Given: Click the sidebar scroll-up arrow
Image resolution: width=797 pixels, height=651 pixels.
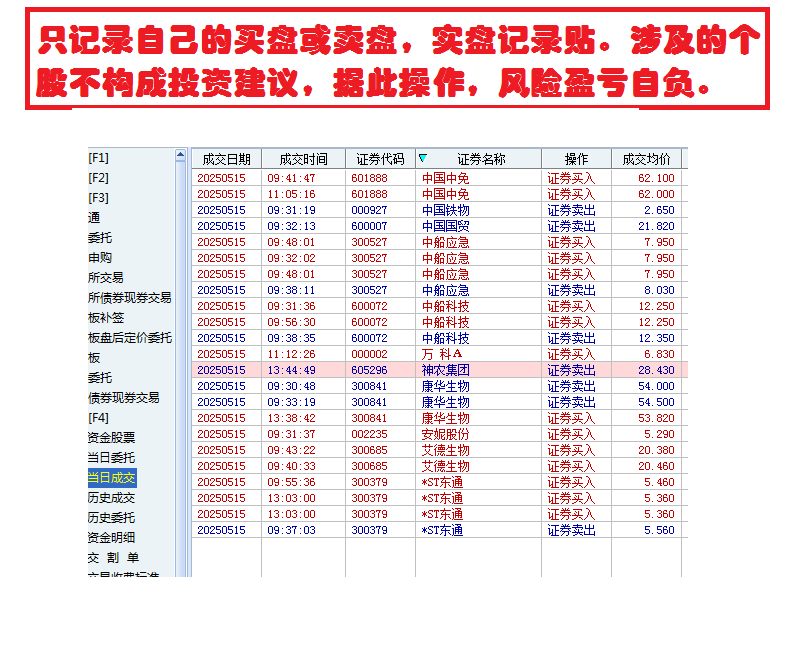Looking at the screenshot, I should [x=180, y=155].
